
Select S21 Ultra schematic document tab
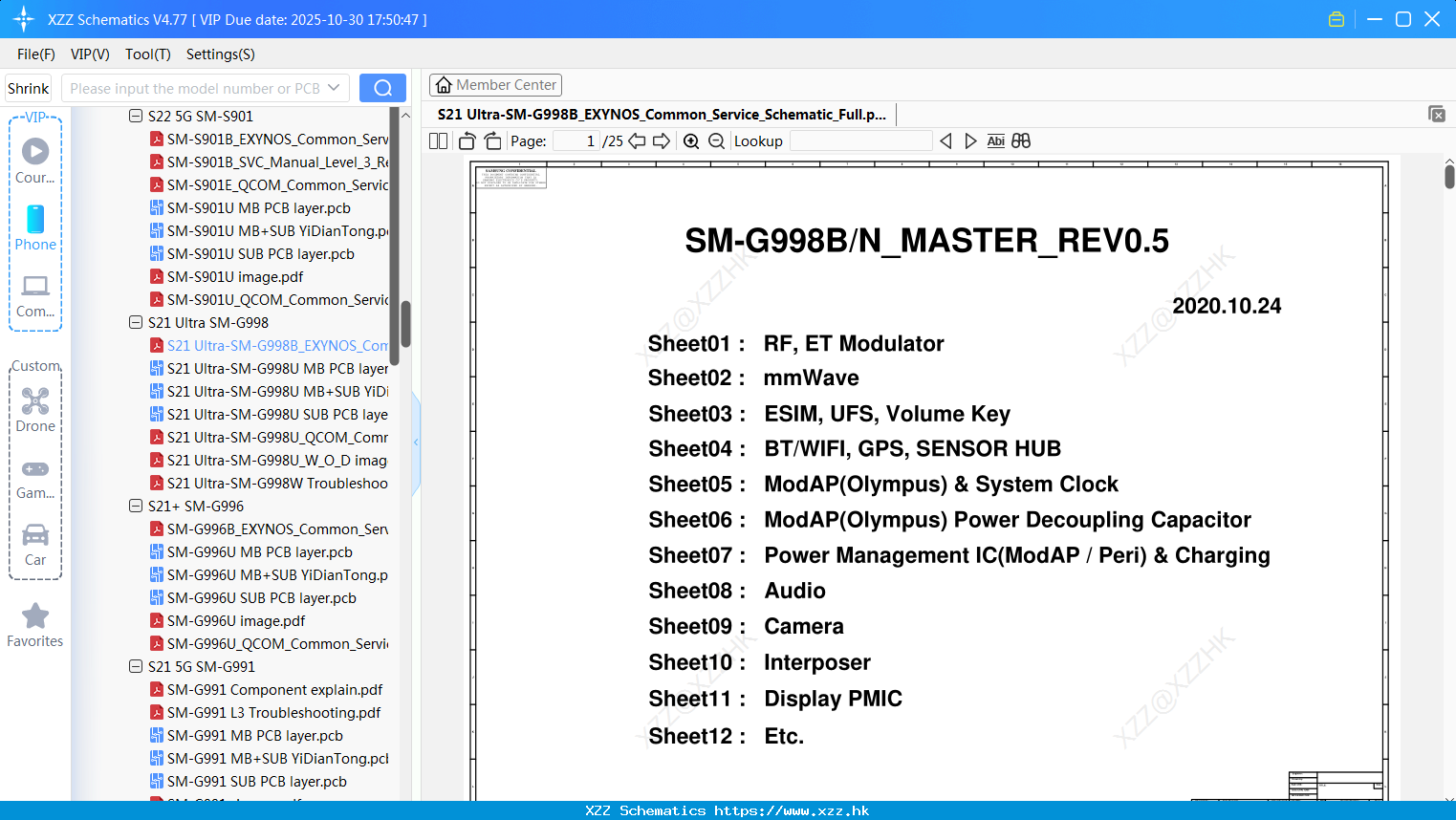(662, 115)
